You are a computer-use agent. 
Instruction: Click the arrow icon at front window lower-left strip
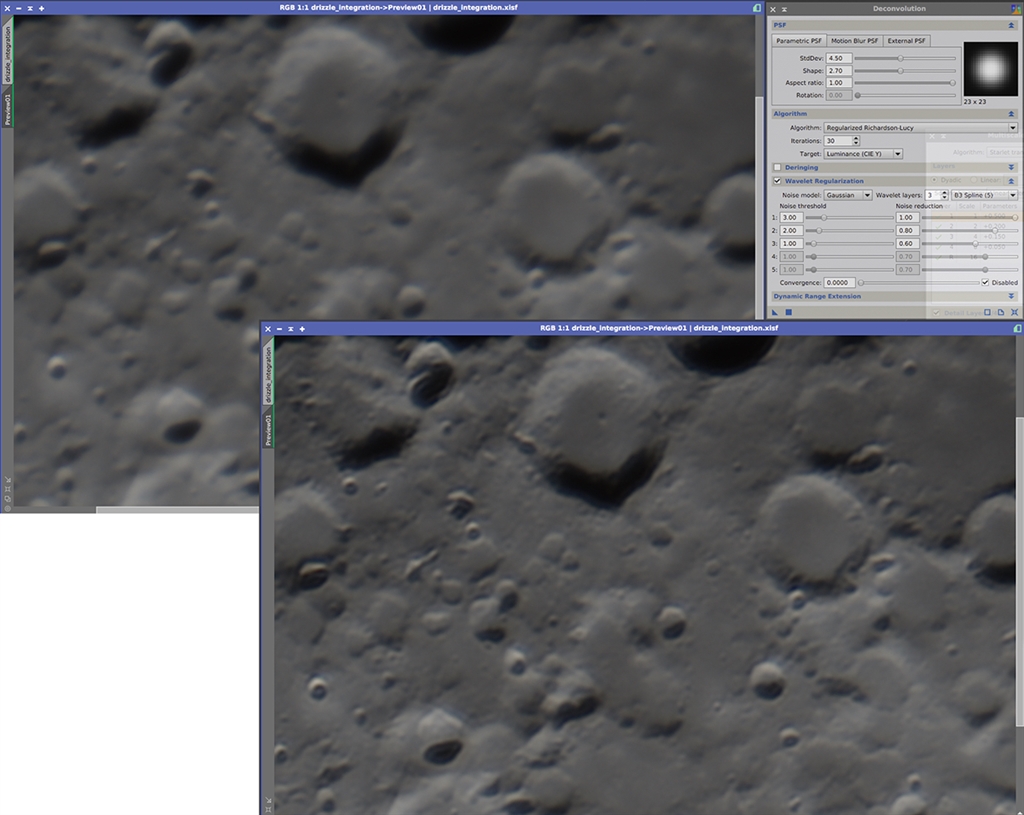pos(268,799)
